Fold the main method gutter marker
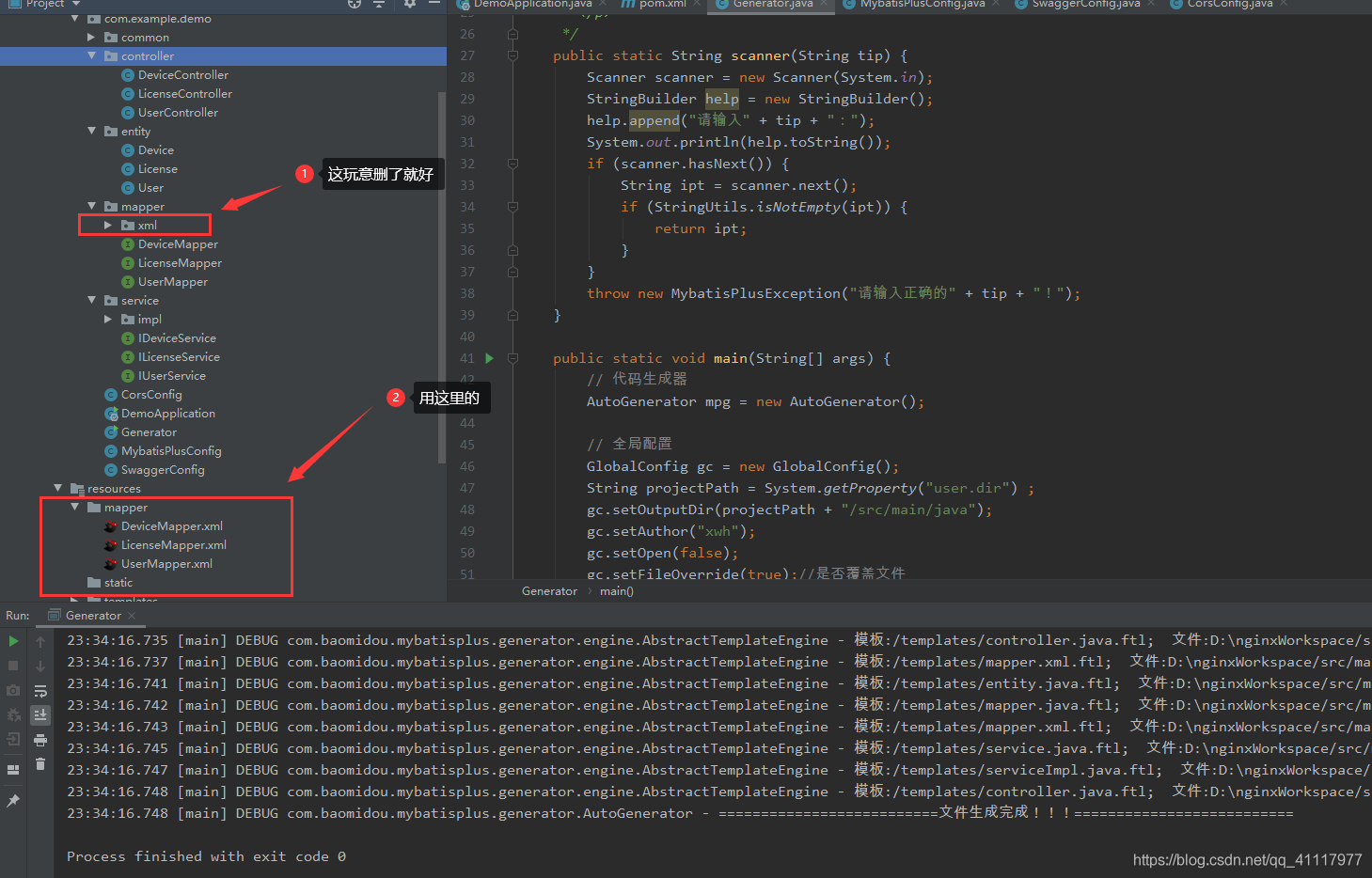This screenshot has height=878, width=1372. coord(513,358)
